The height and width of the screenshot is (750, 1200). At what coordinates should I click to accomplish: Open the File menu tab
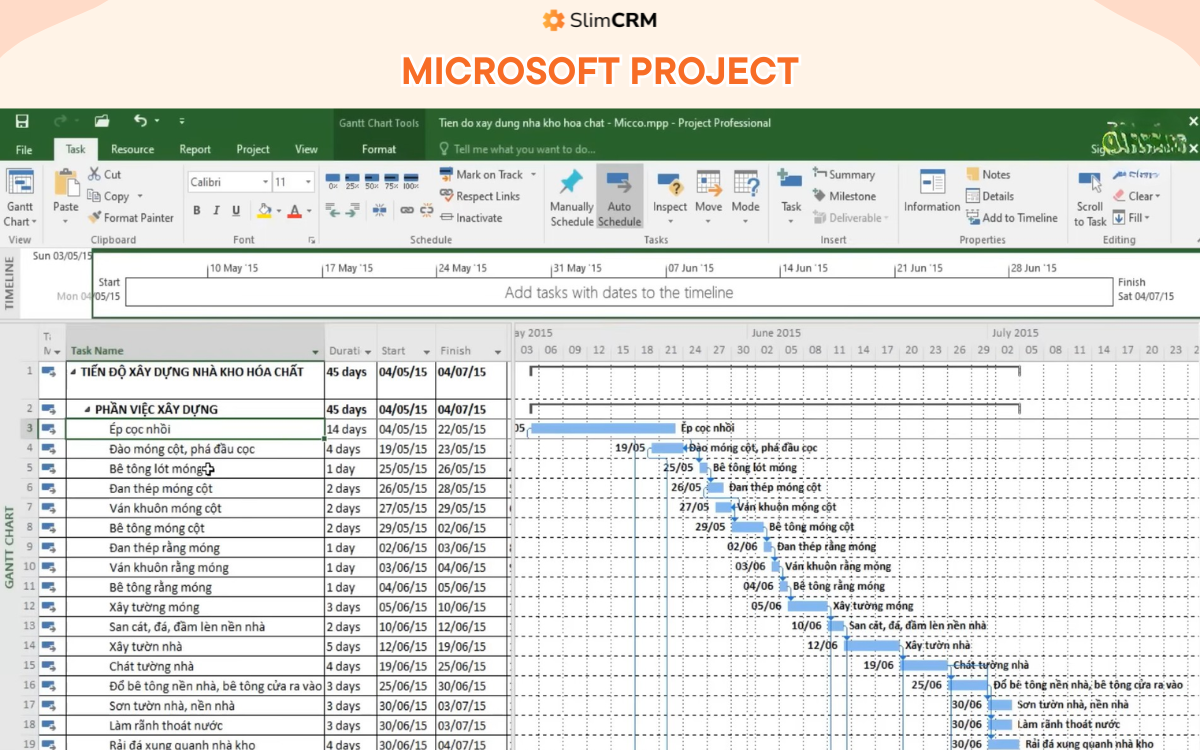[24, 149]
